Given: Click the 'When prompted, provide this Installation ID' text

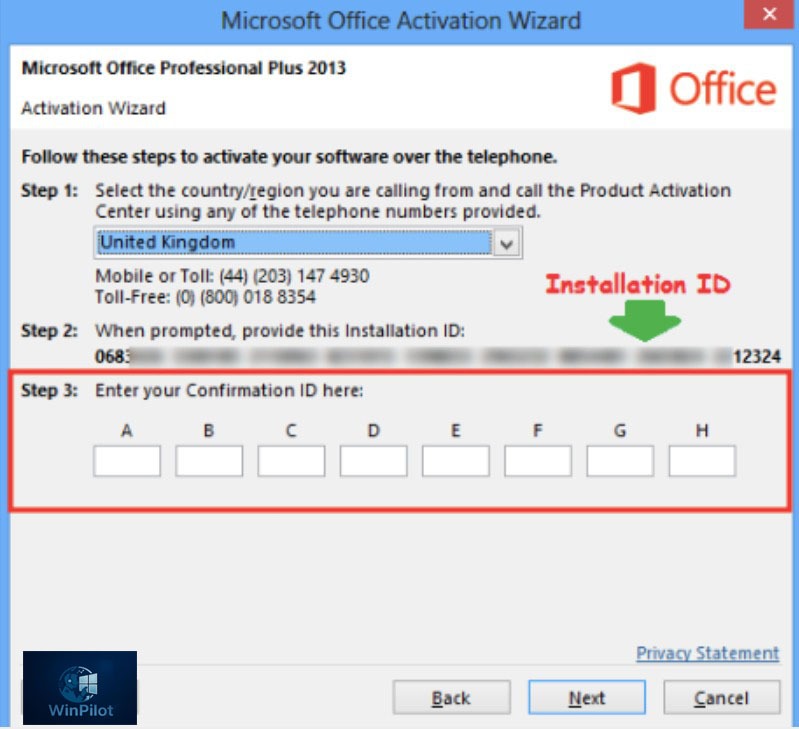Looking at the screenshot, I should point(280,331).
